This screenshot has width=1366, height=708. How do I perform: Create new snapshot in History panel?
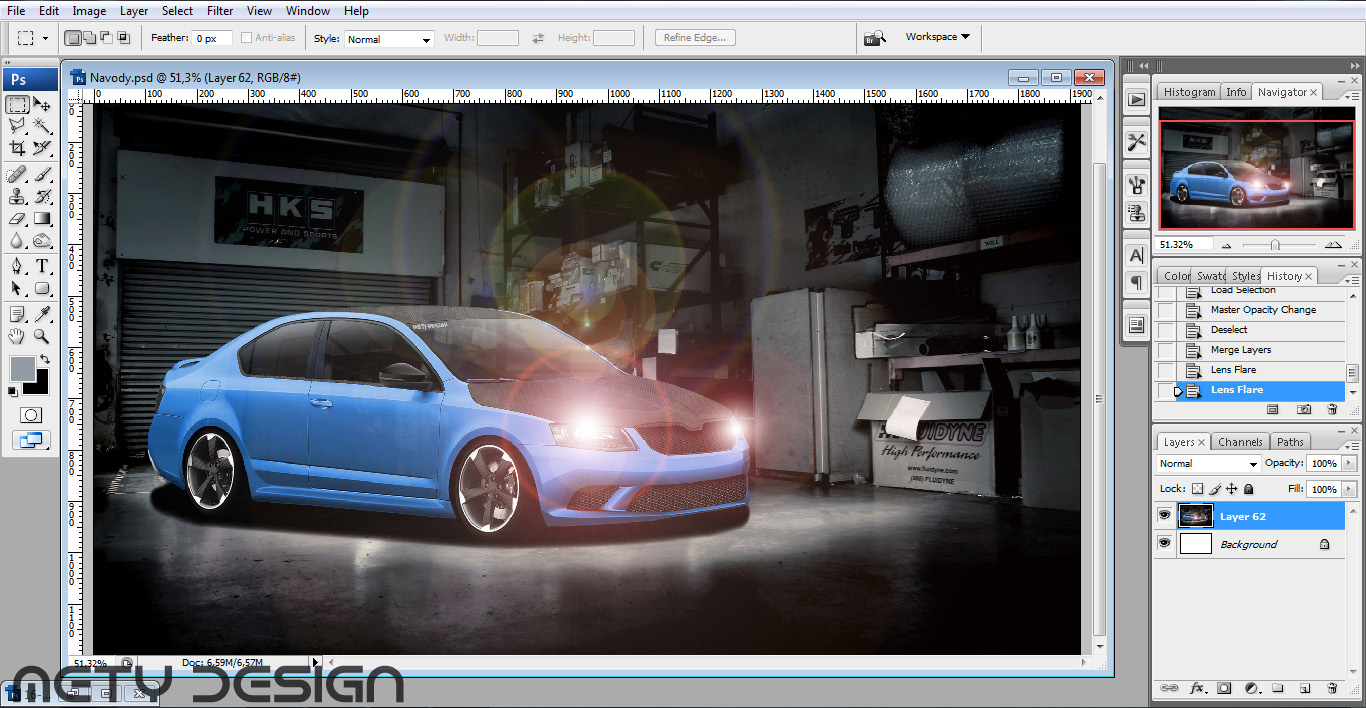coord(1304,409)
